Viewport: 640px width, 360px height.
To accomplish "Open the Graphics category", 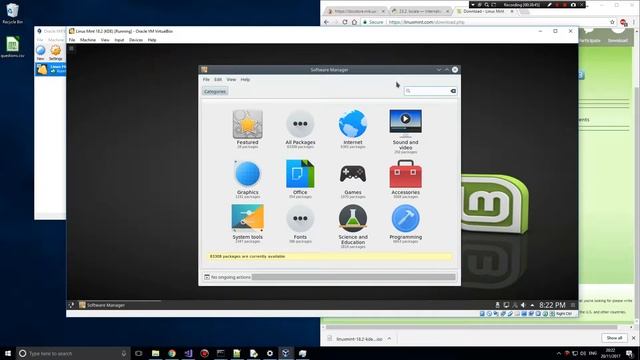I will point(247,179).
